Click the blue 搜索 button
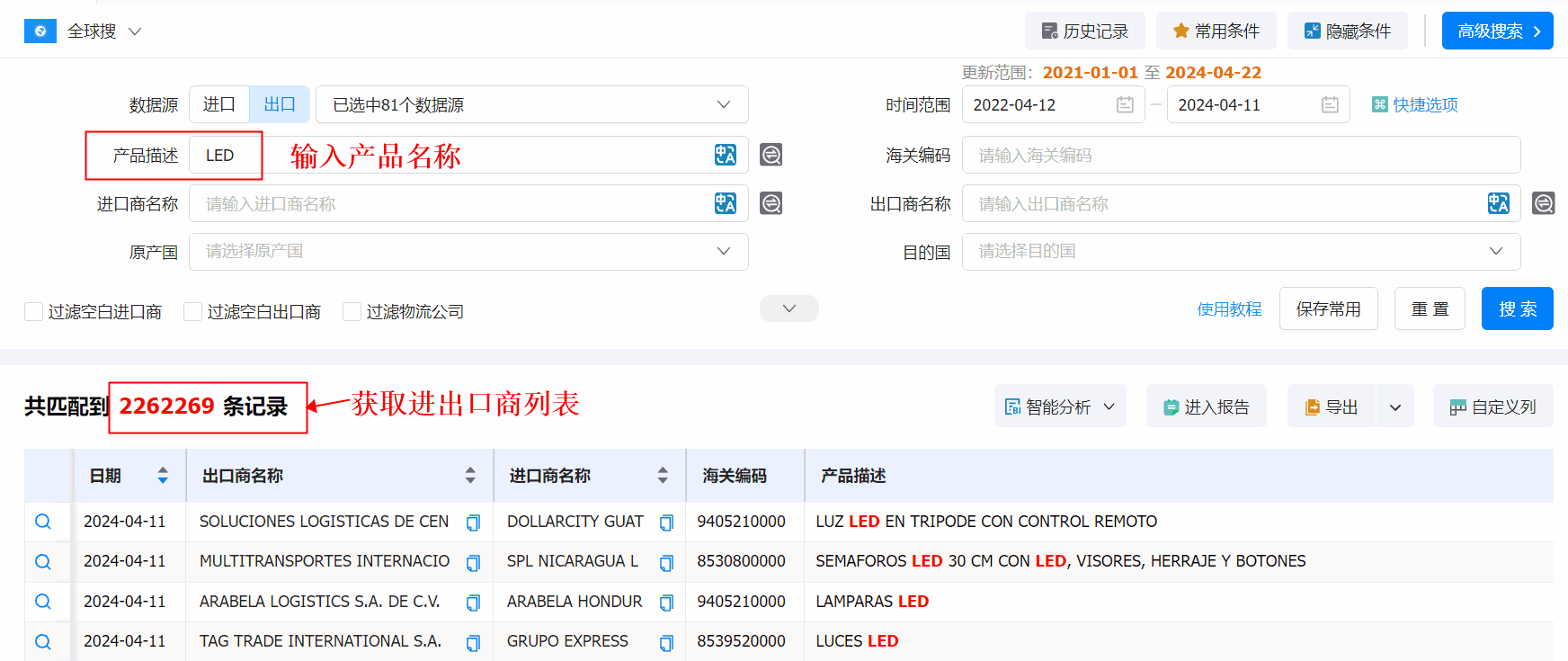This screenshot has width=1568, height=661. click(1517, 309)
